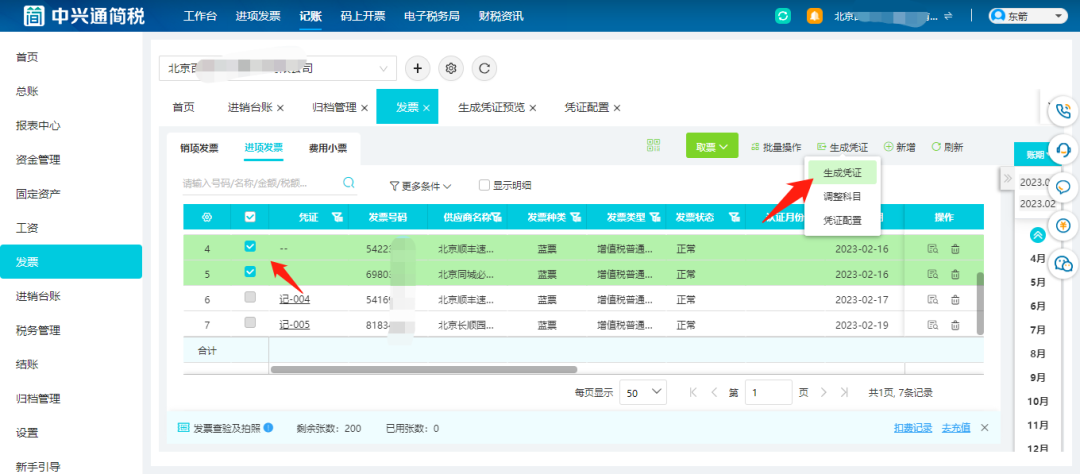Filter by the 发票状态 column filter icon
Screen dimensions: 1080x474
click(x=735, y=217)
